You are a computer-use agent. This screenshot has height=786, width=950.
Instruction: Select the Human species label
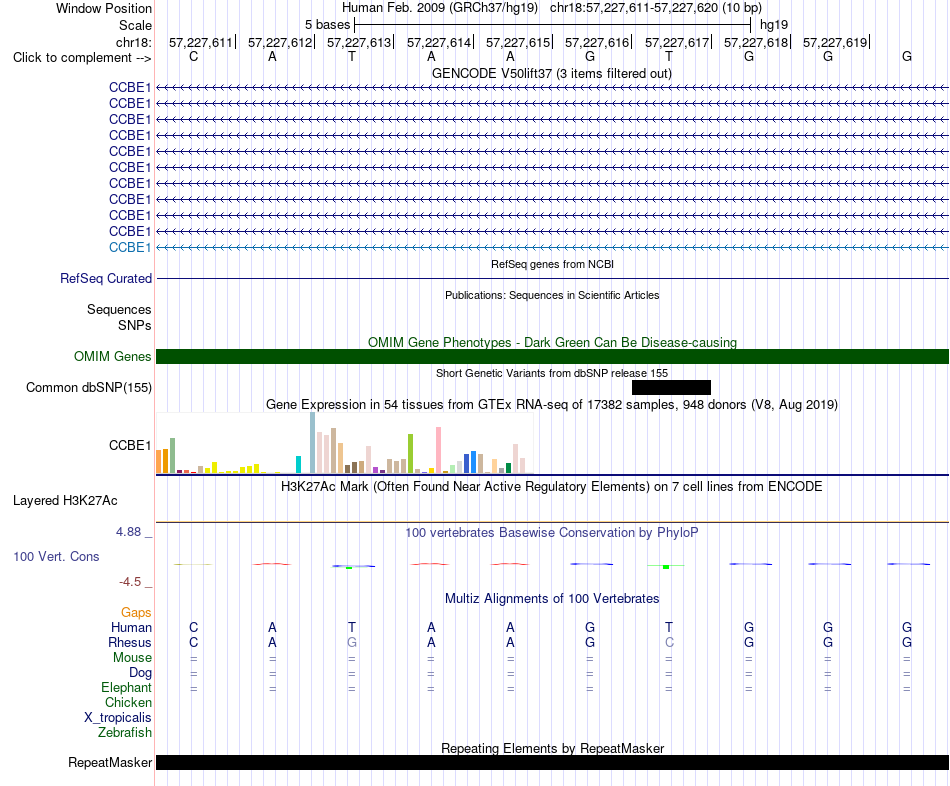(131, 627)
